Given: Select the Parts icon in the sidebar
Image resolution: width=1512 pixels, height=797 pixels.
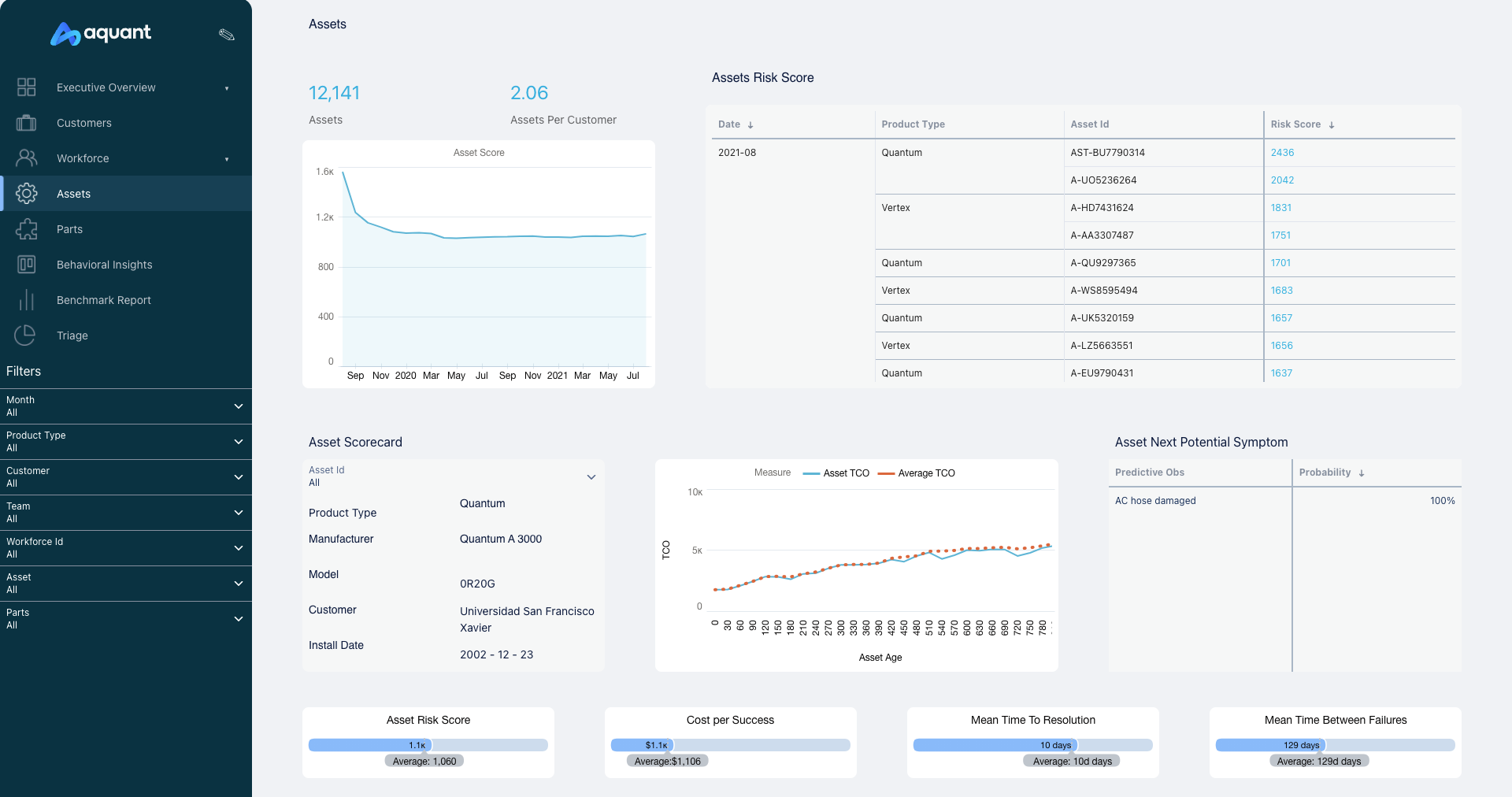Looking at the screenshot, I should pyautogui.click(x=26, y=229).
